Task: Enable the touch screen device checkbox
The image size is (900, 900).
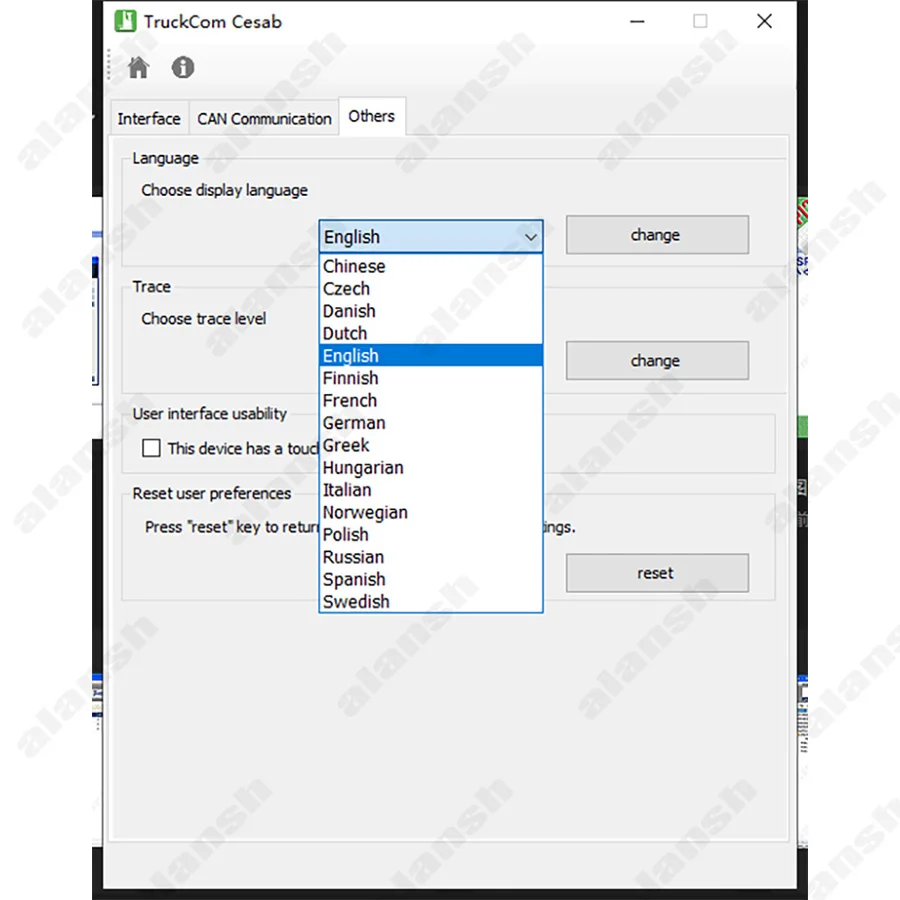Action: (151, 448)
